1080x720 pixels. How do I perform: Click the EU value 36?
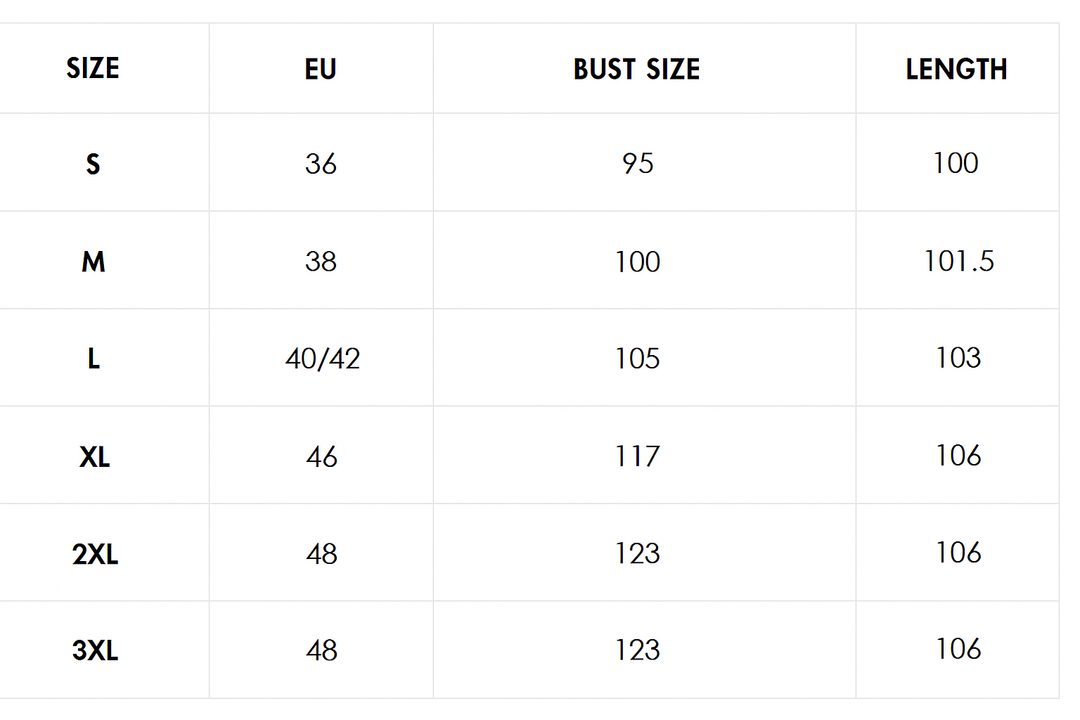pos(321,164)
